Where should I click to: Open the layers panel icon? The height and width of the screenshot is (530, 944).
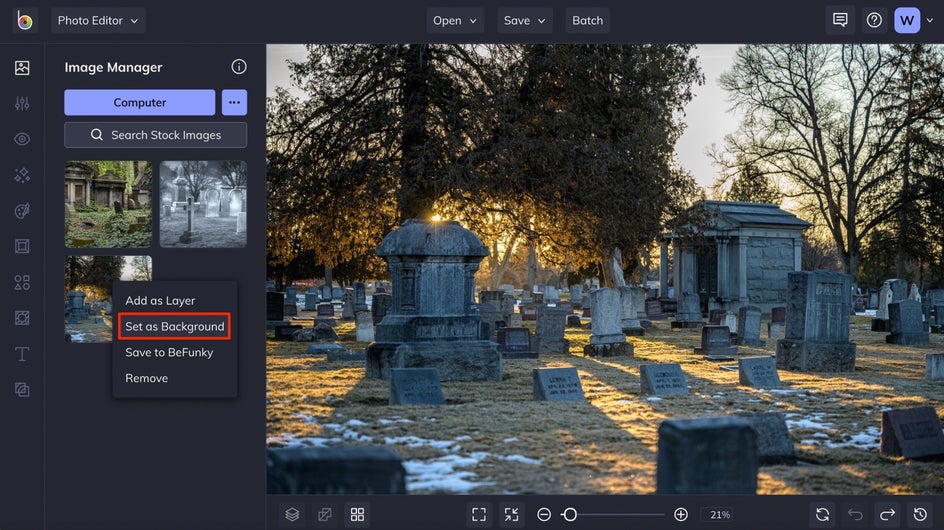(x=292, y=514)
